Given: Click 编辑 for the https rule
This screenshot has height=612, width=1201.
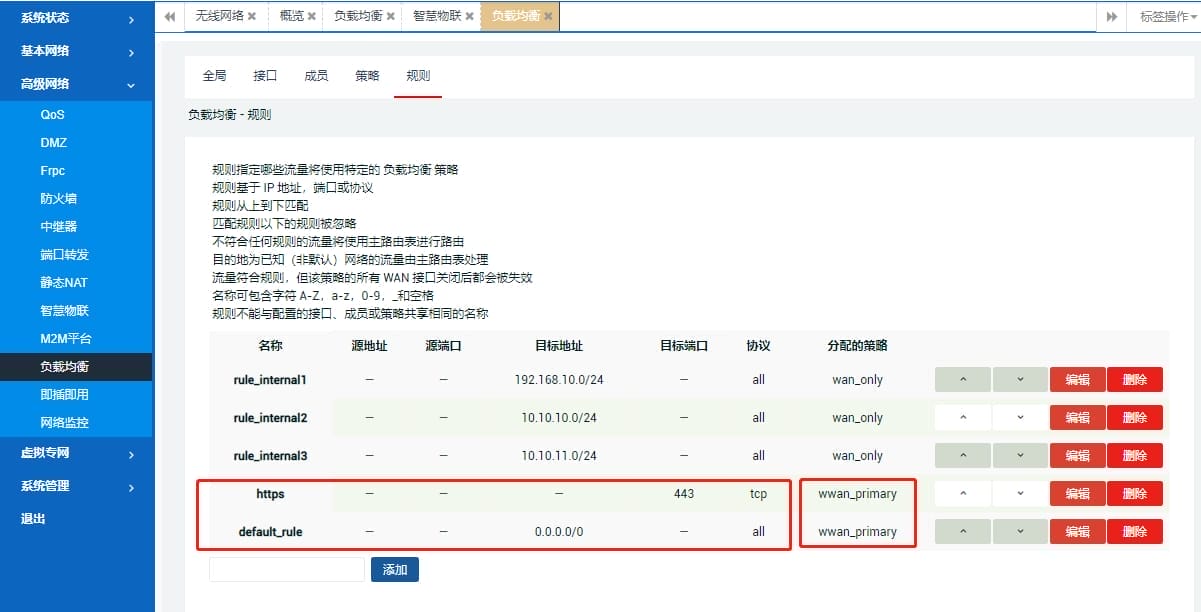Looking at the screenshot, I should pos(1077,494).
